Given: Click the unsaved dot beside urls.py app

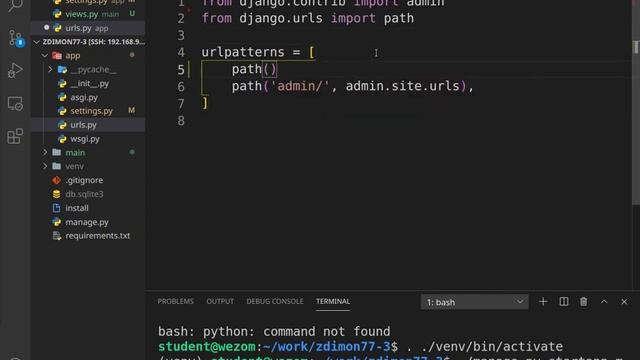Looking at the screenshot, I should [x=46, y=27].
